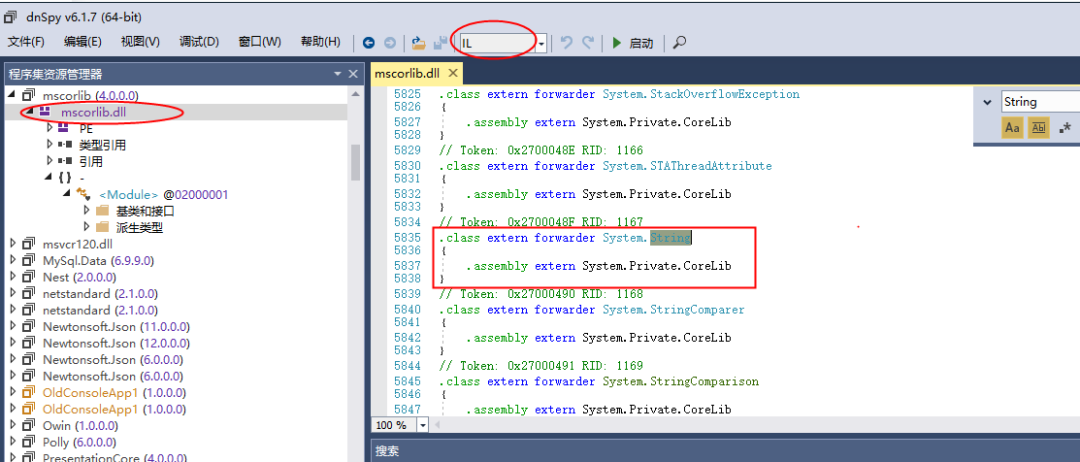Image resolution: width=1080 pixels, height=462 pixels.
Task: Open the 文件(F) menu
Action: tap(26, 42)
